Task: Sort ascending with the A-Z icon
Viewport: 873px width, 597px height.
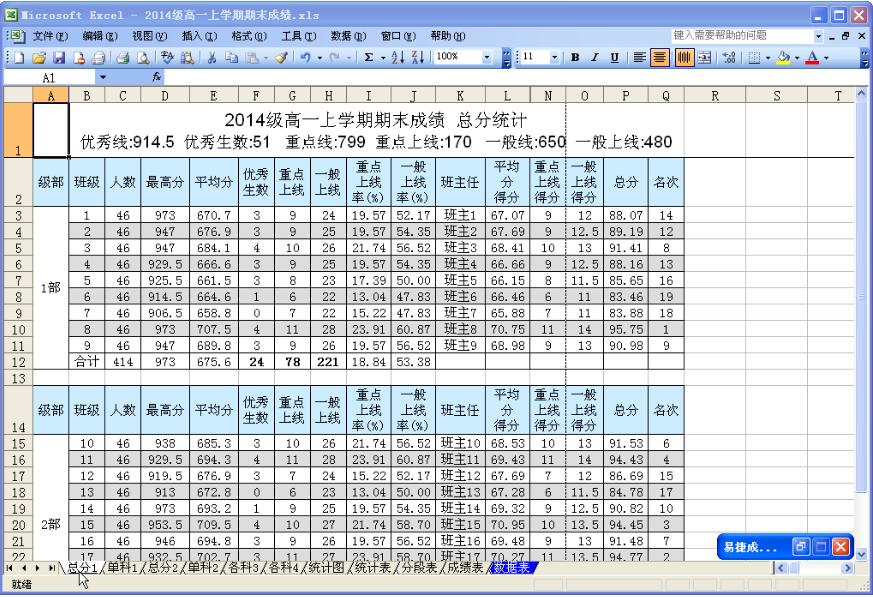Action: 398,57
